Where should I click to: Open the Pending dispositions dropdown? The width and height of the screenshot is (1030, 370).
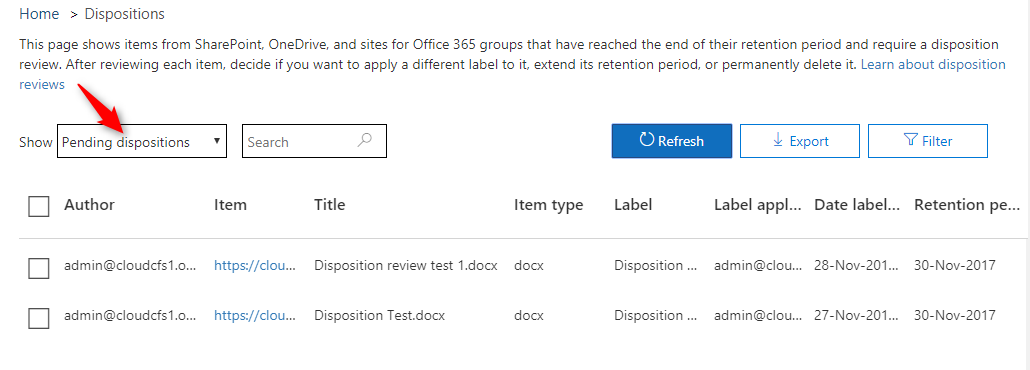click(x=142, y=141)
